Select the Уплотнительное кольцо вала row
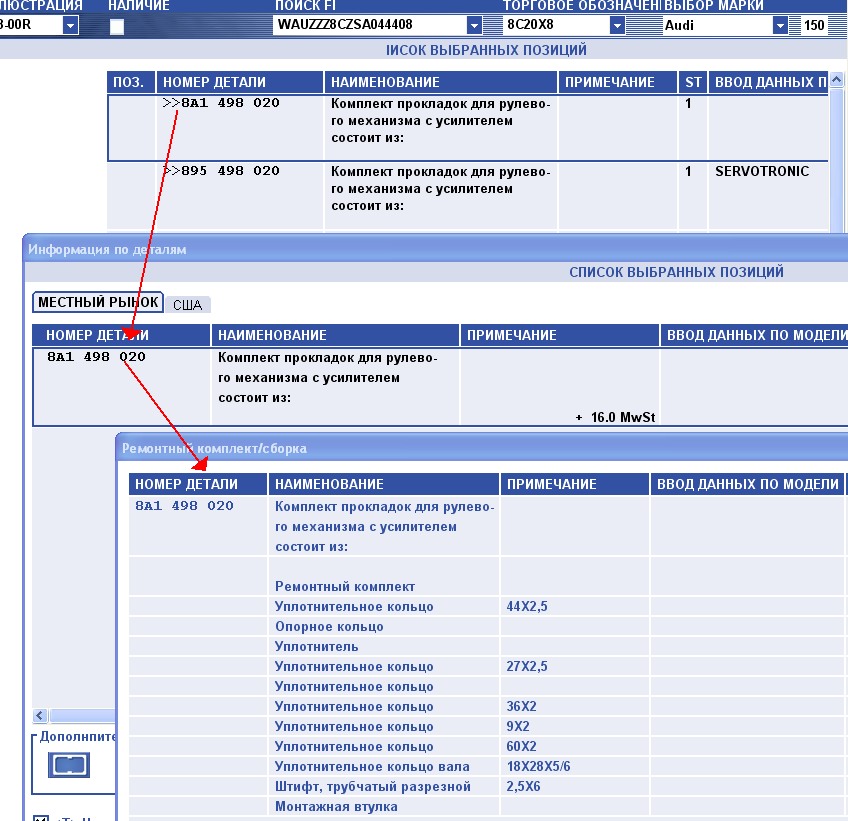This screenshot has width=848, height=821. pos(486,766)
